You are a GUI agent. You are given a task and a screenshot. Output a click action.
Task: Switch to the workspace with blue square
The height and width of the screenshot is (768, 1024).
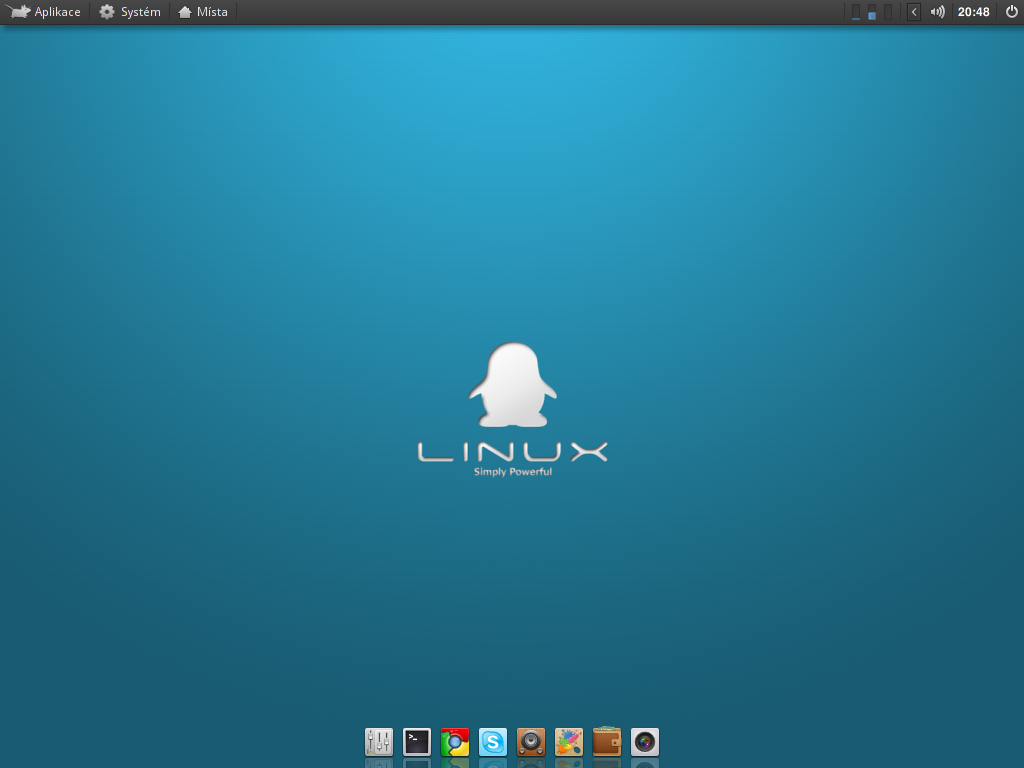(x=872, y=12)
